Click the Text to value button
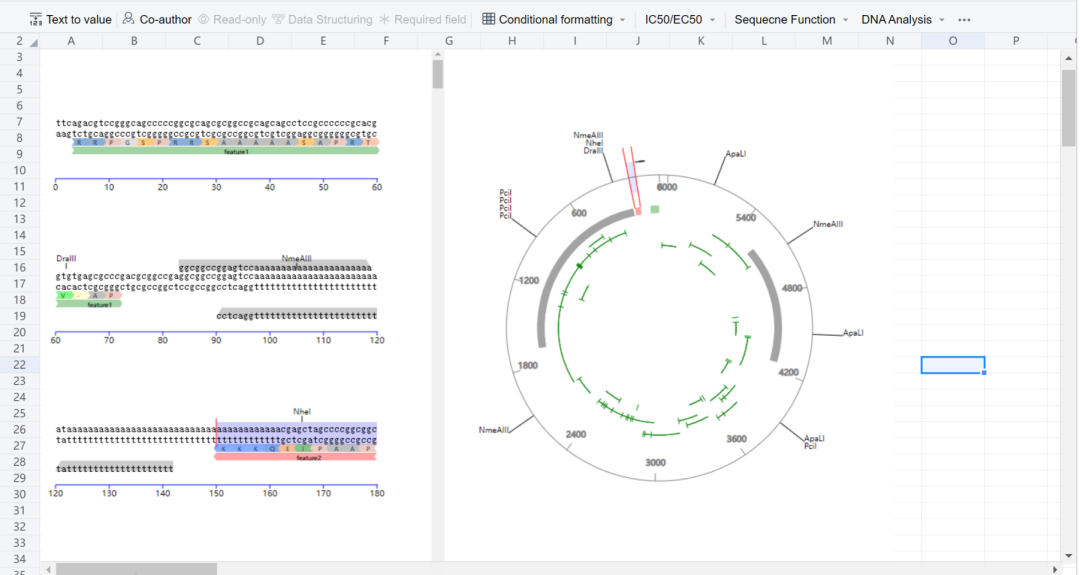1080x575 pixels. point(70,19)
